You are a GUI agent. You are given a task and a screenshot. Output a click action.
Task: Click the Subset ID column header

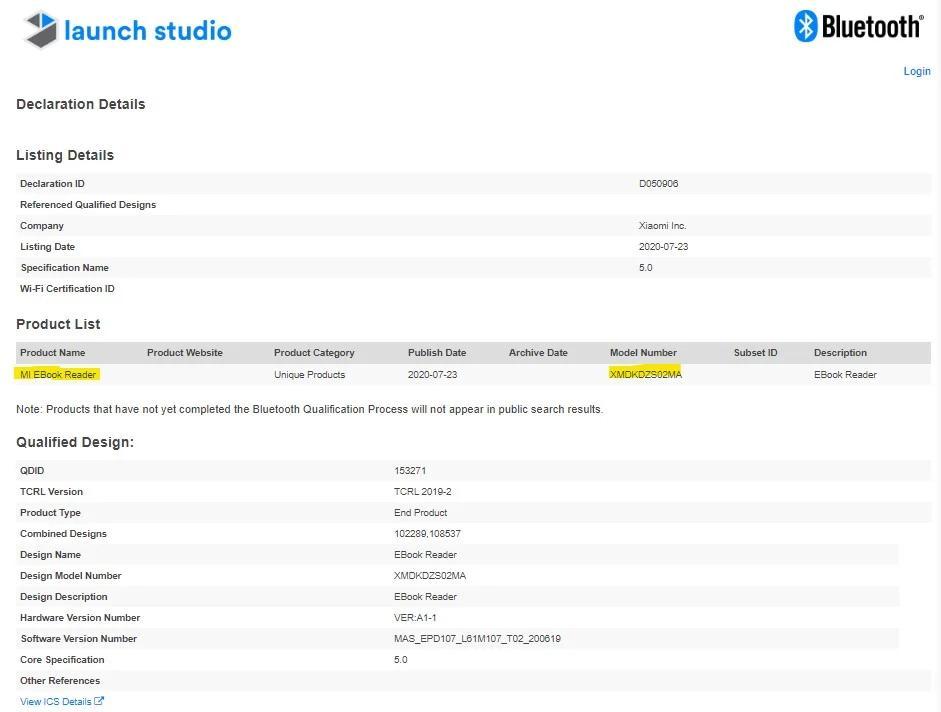click(x=755, y=353)
